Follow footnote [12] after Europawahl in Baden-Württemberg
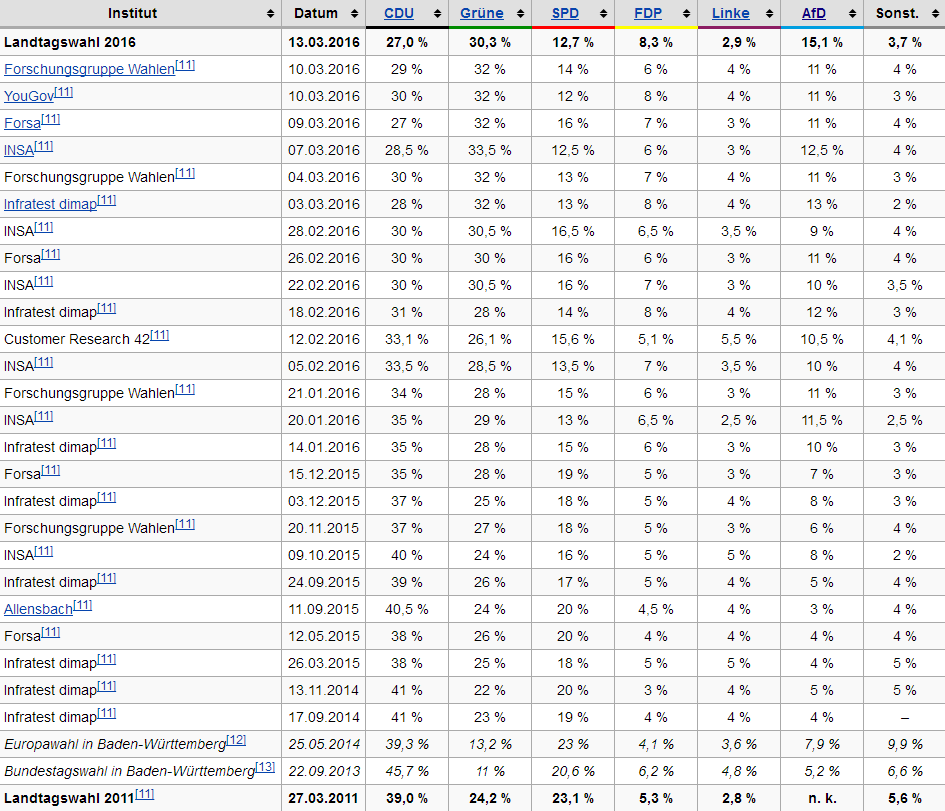The height and width of the screenshot is (811, 945). 236,740
